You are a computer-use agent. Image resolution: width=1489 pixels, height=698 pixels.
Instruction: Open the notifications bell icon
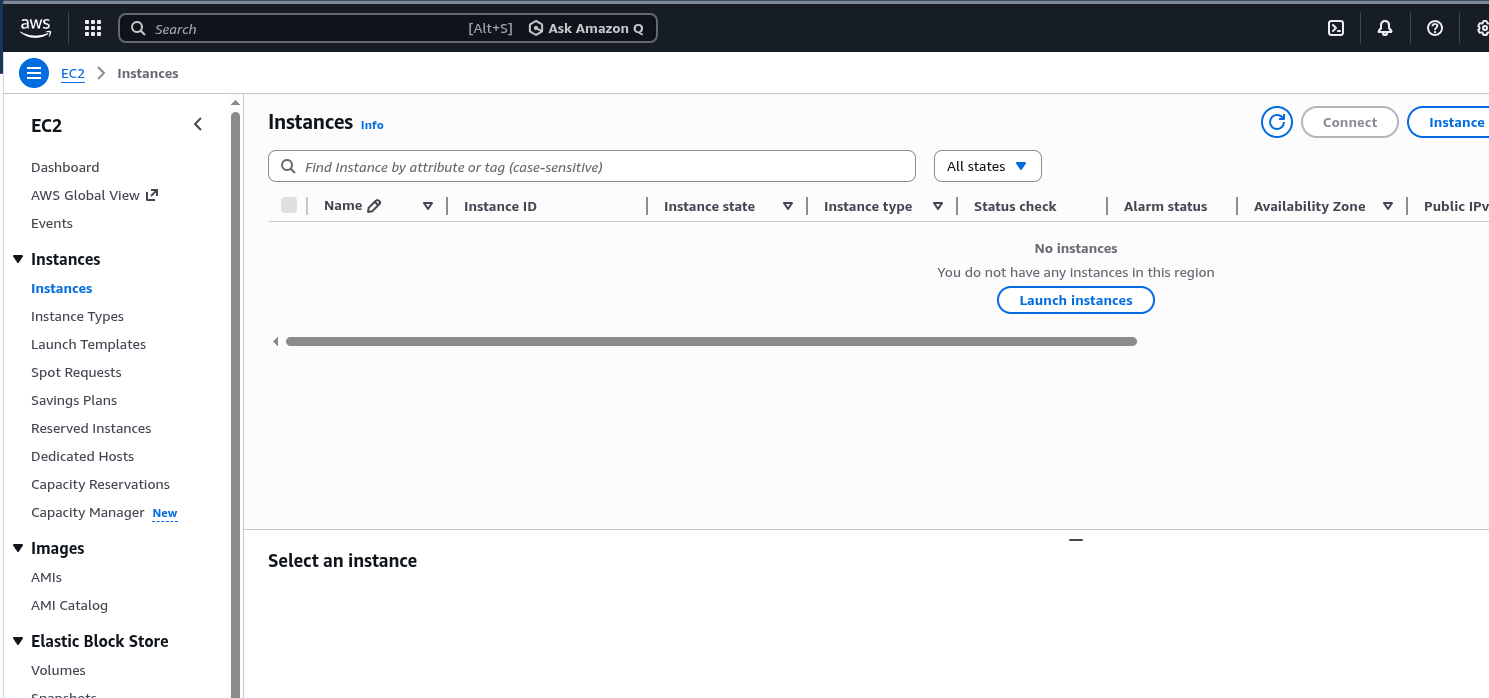(x=1385, y=28)
